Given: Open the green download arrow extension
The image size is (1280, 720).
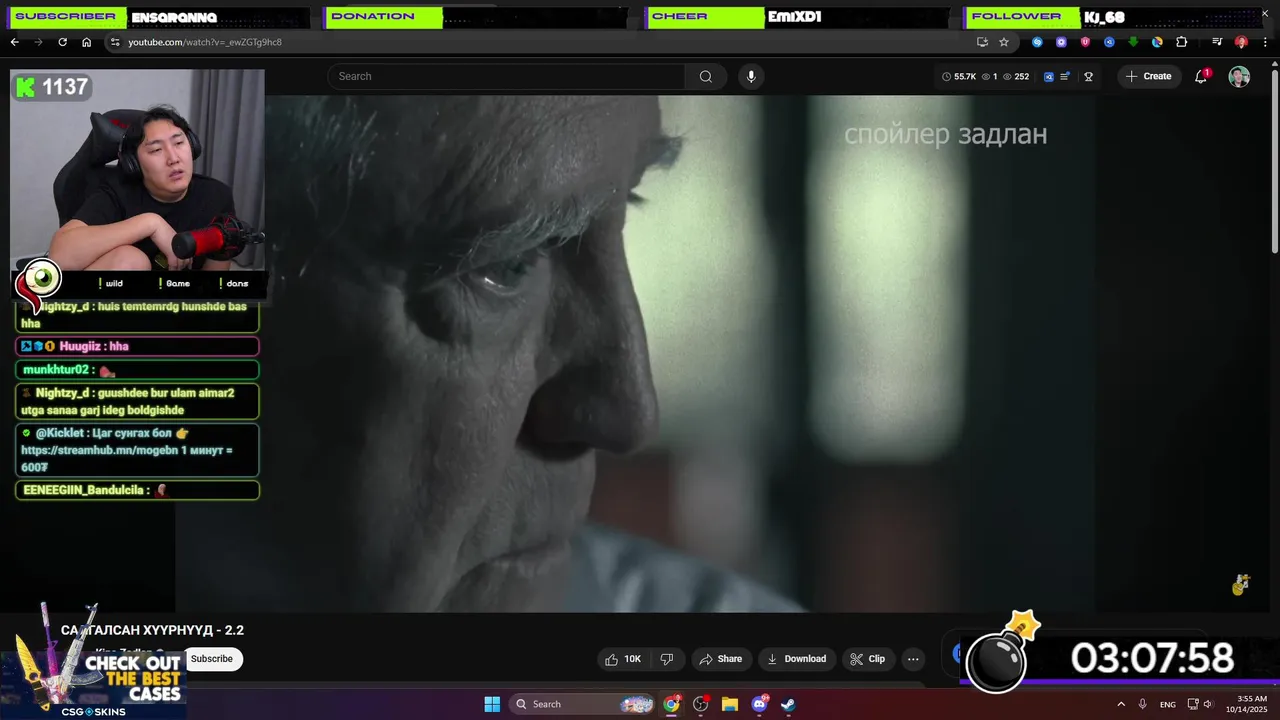Looking at the screenshot, I should [x=1133, y=42].
